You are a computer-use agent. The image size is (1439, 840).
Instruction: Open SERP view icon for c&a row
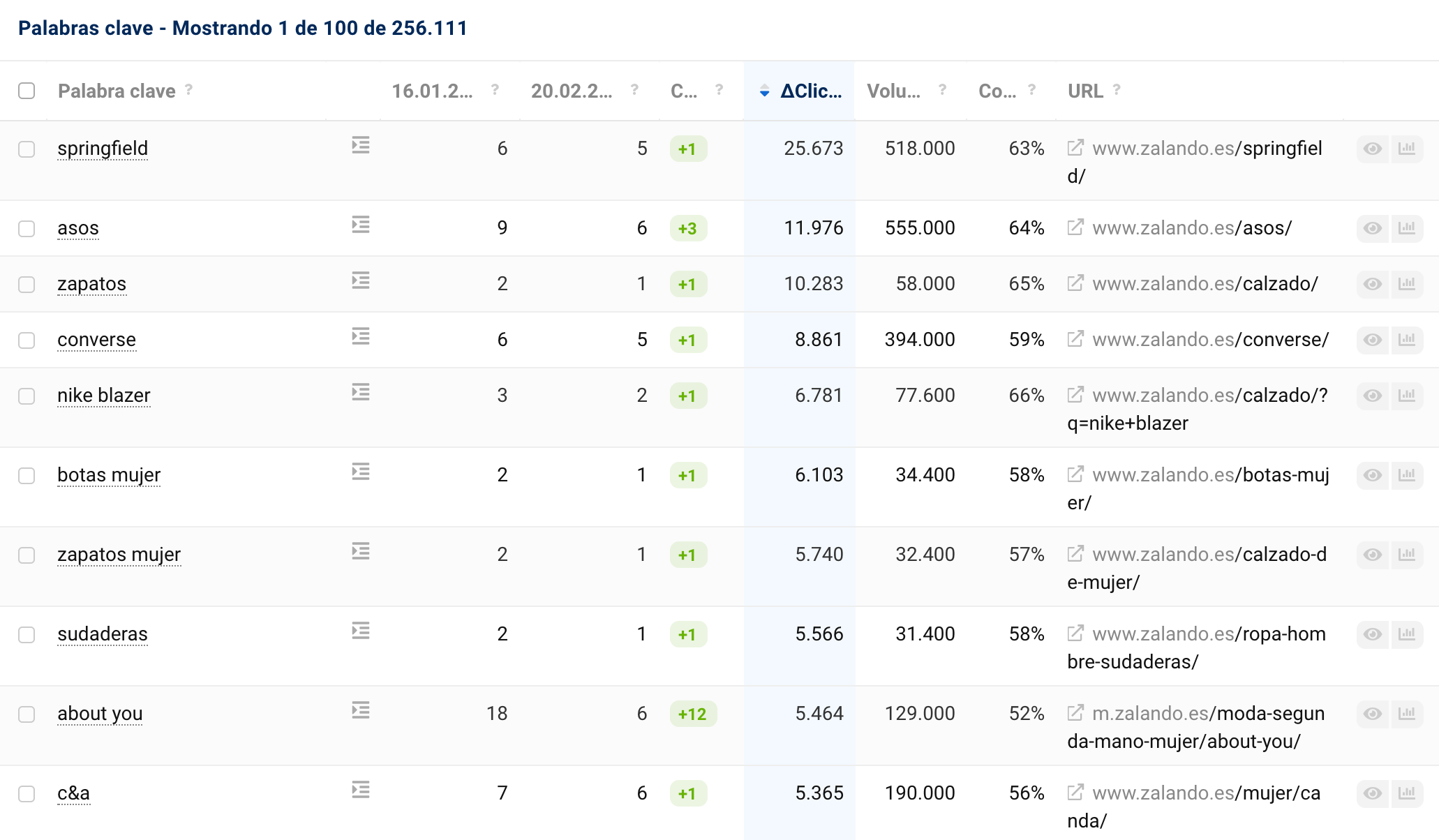[361, 790]
